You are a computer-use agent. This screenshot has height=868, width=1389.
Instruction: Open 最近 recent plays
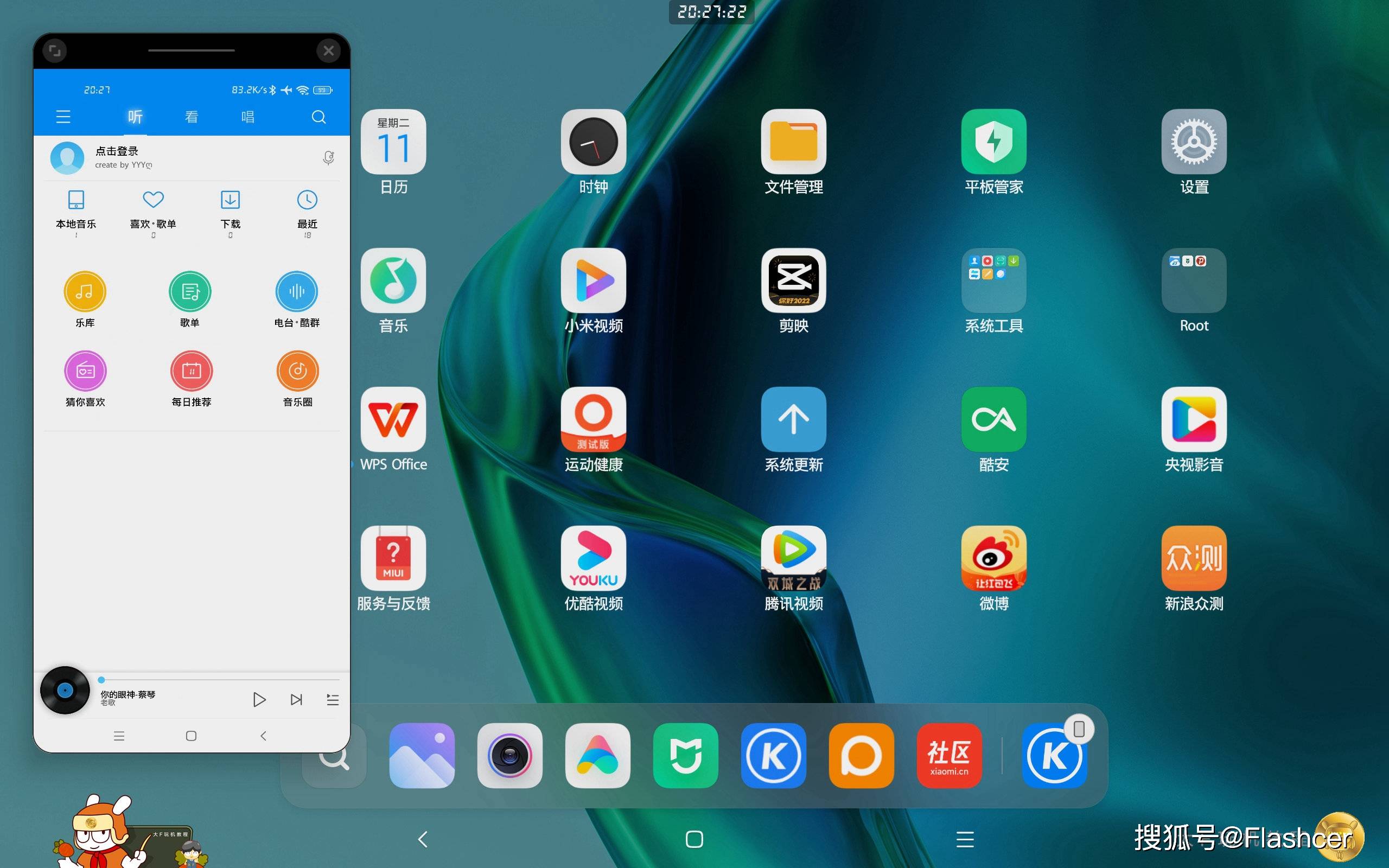307,213
